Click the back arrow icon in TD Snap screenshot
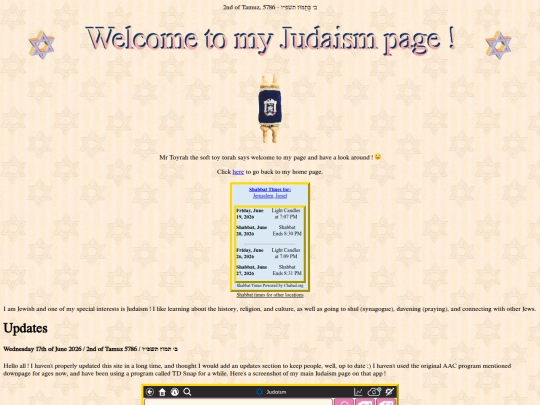 [150, 392]
